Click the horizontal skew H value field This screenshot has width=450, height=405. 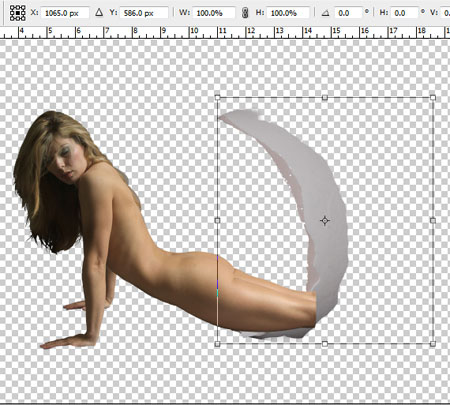tap(405, 13)
